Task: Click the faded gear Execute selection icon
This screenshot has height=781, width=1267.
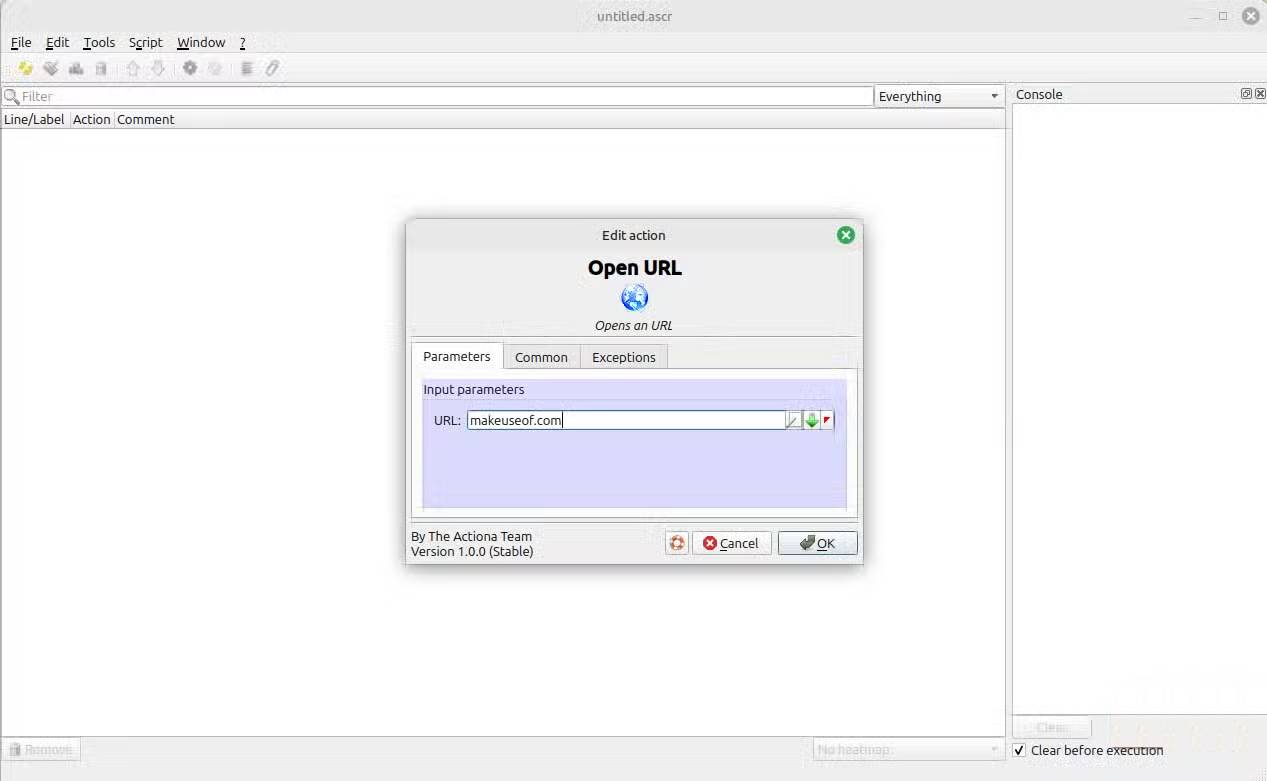Action: click(x=214, y=68)
